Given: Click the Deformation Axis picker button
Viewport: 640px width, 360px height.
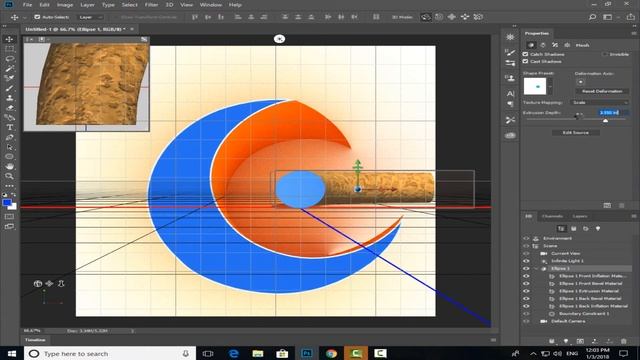Looking at the screenshot, I should click(580, 82).
